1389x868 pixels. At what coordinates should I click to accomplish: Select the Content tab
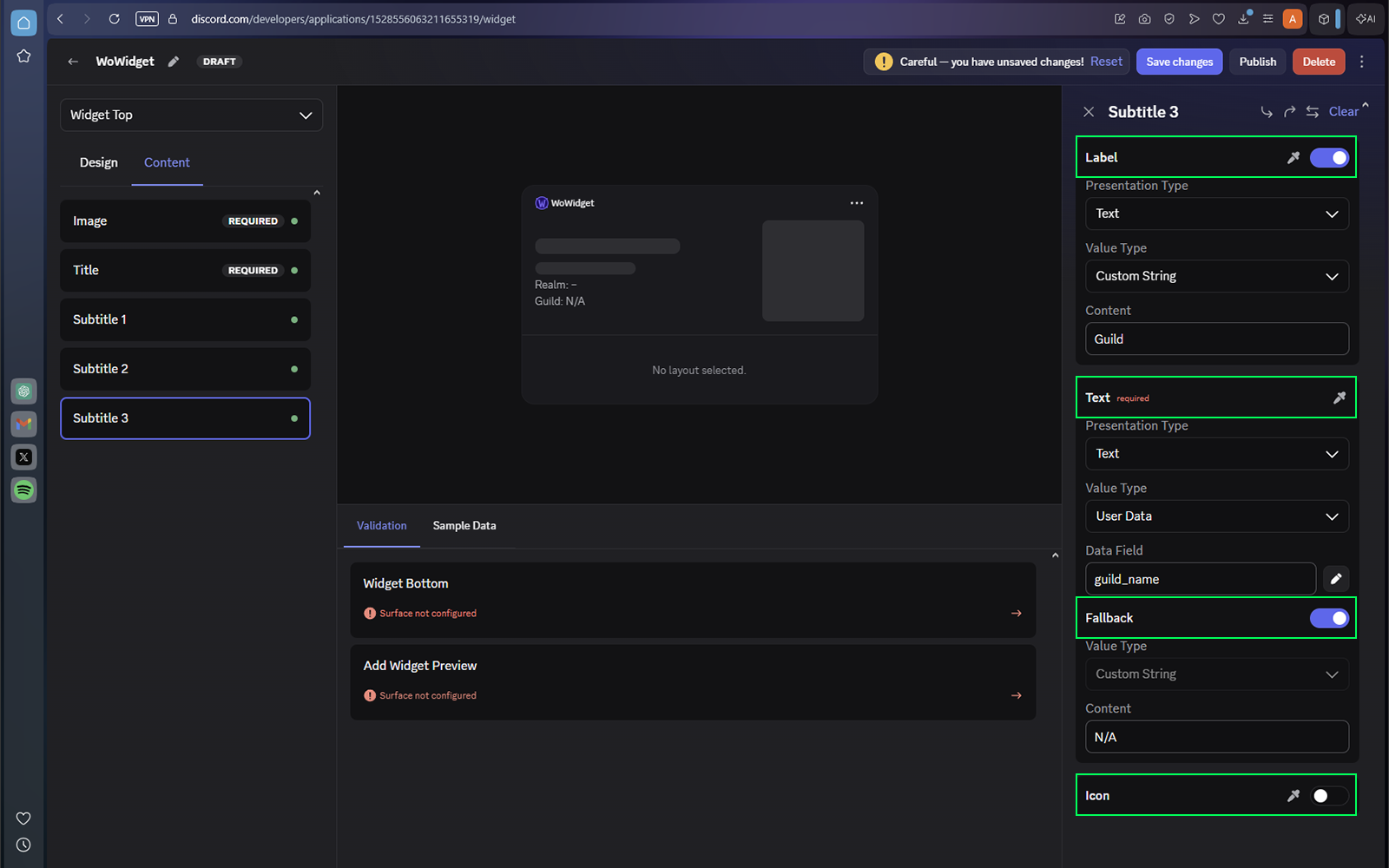click(x=167, y=163)
